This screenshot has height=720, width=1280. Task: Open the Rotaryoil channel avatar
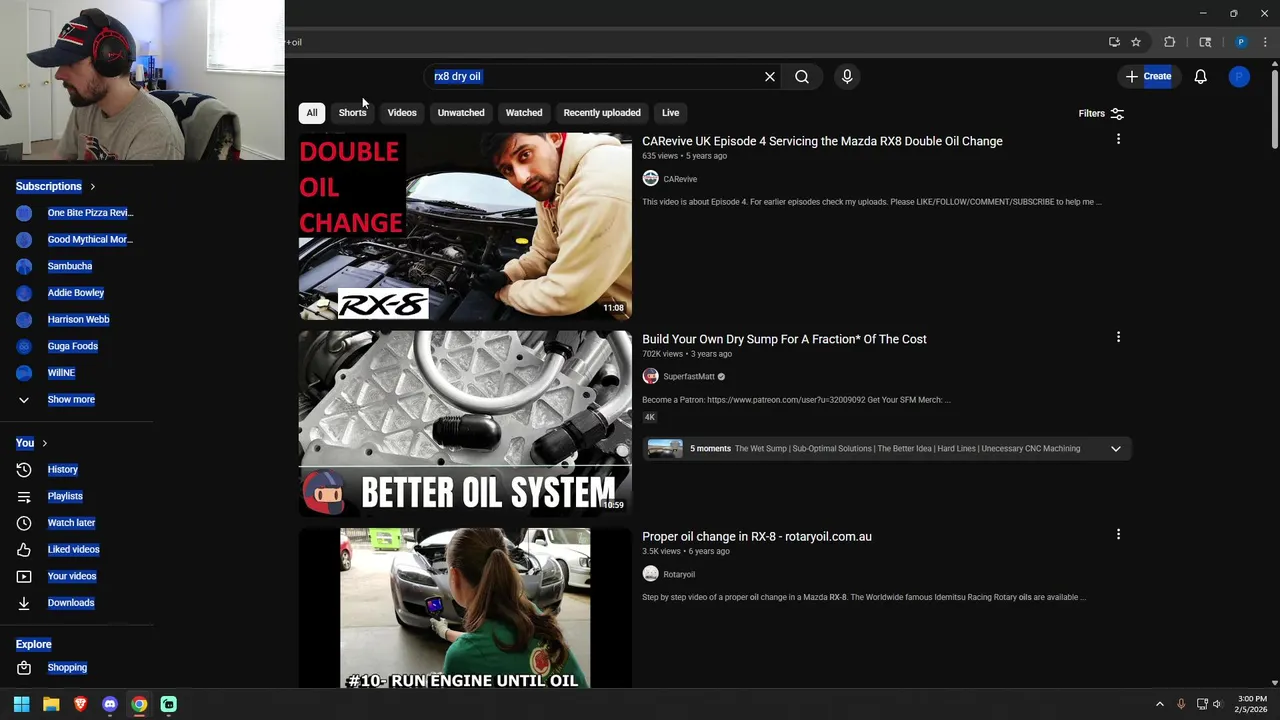tap(650, 573)
